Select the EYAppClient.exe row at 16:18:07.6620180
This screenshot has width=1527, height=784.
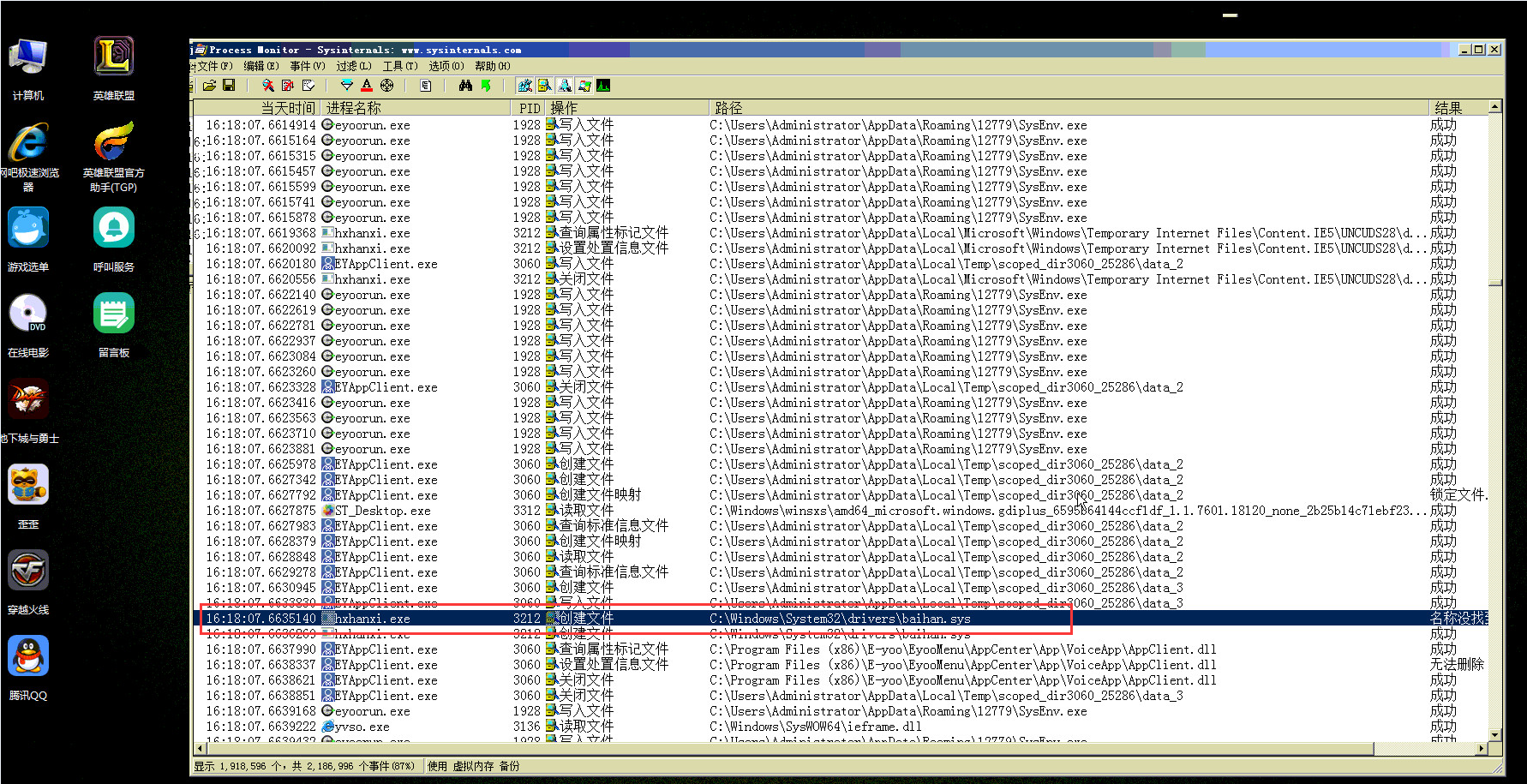click(x=841, y=264)
